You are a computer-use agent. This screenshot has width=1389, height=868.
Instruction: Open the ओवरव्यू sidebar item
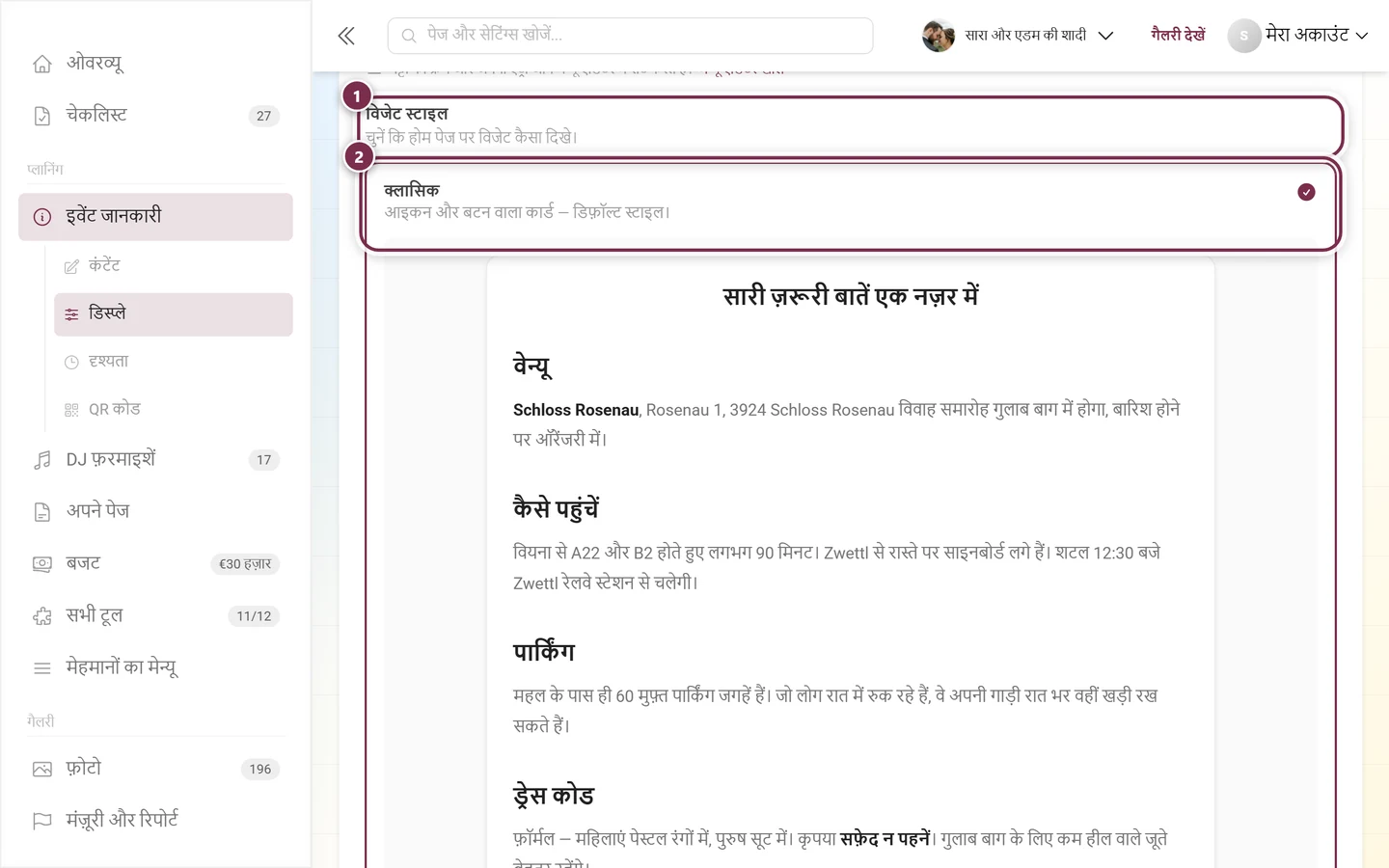155,64
